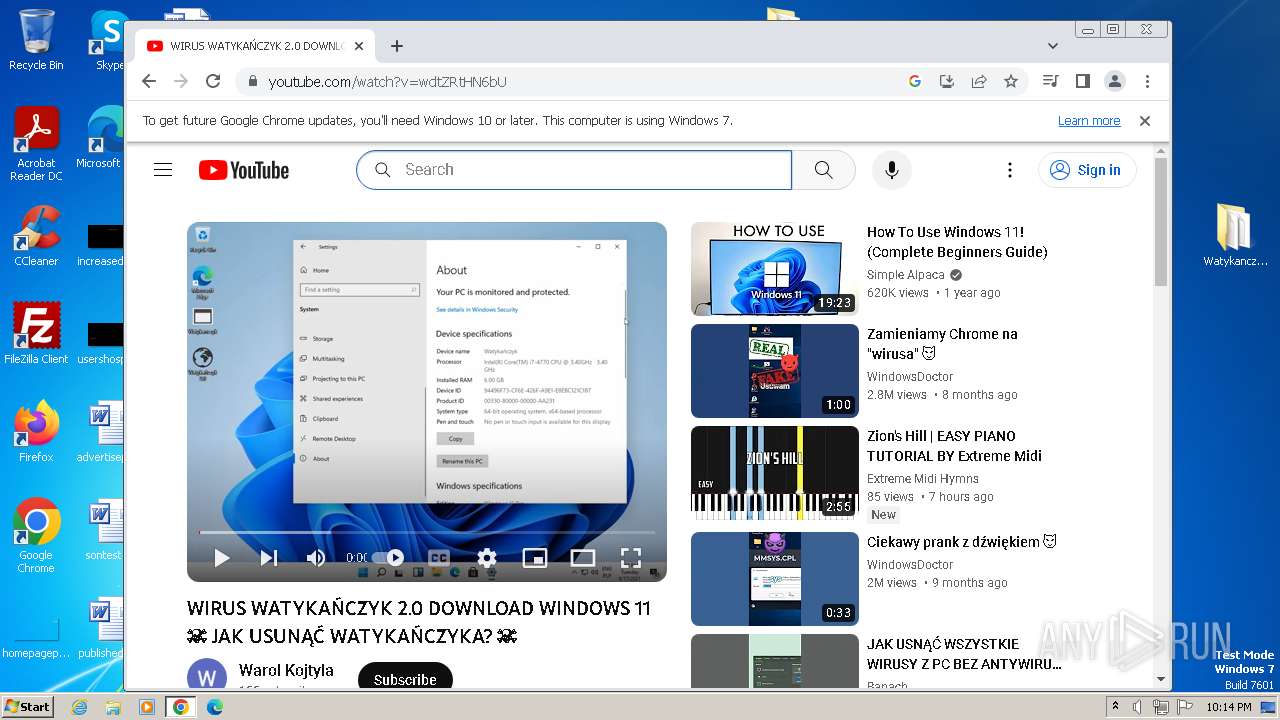
Task: Share this page icon
Action: pyautogui.click(x=979, y=81)
